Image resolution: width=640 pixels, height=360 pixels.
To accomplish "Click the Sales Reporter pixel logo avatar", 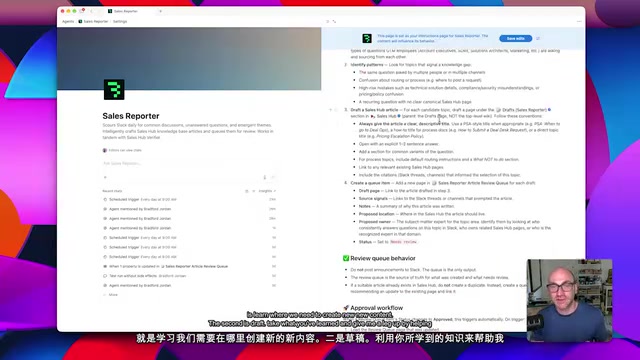I will [x=114, y=89].
